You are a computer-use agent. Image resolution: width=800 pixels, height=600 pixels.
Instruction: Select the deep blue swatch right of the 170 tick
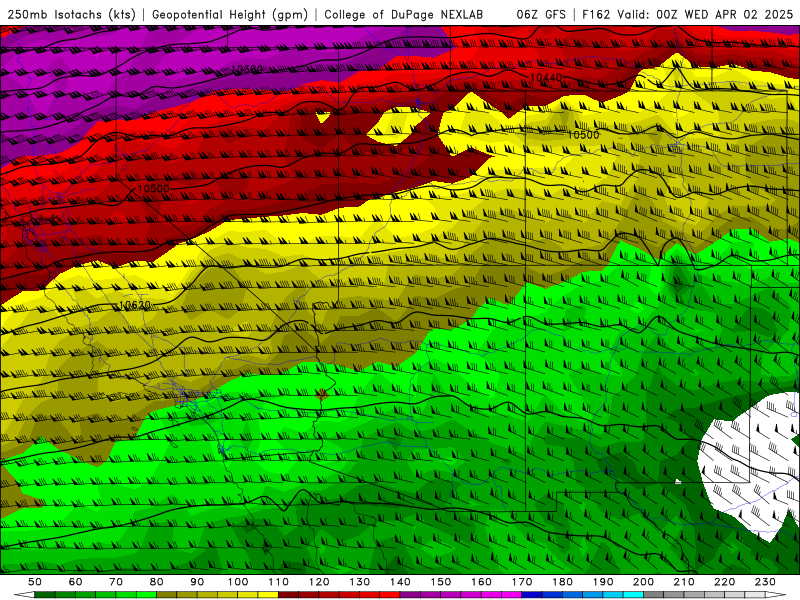(532, 595)
